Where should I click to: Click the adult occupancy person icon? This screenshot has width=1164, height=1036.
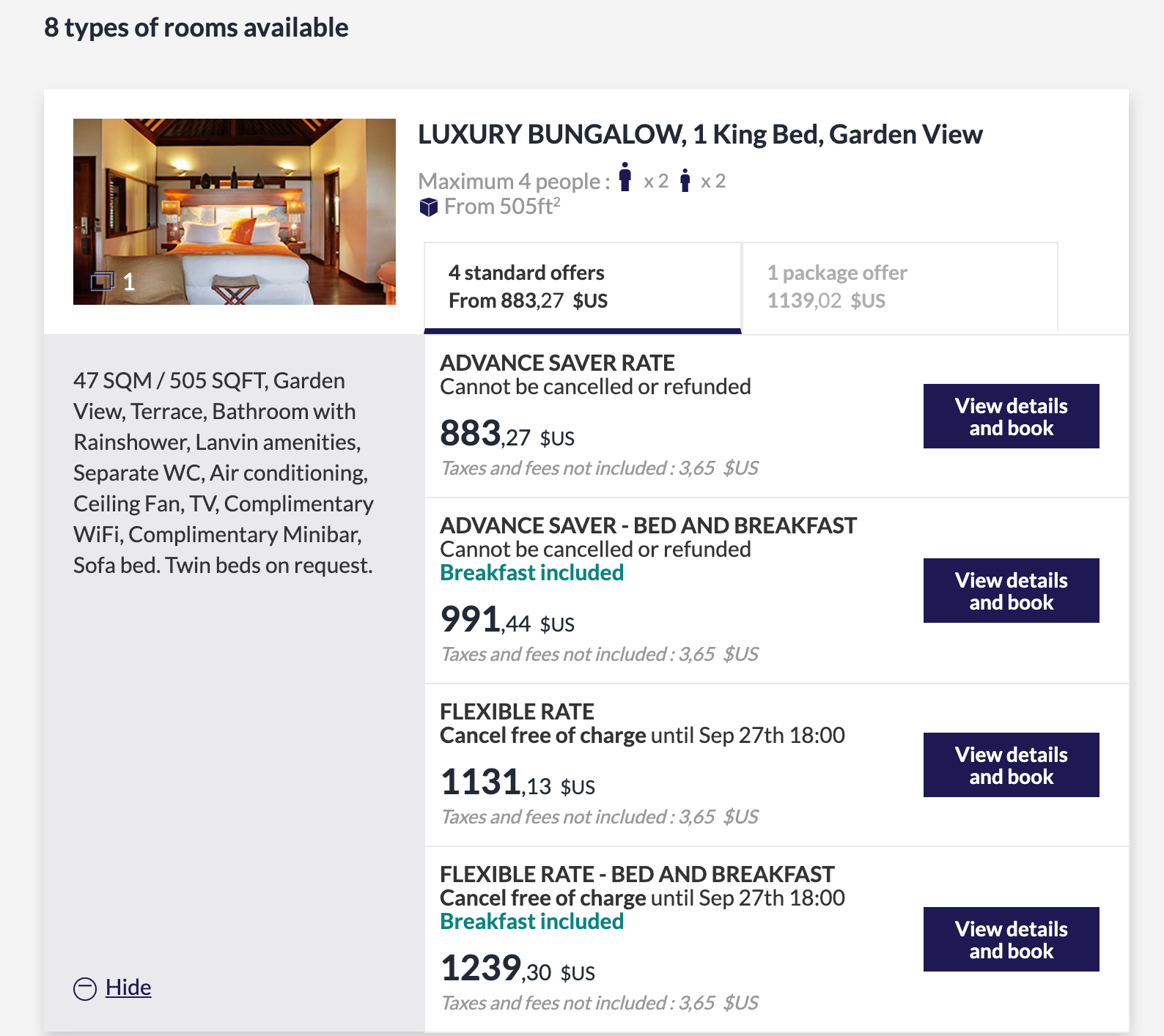pos(625,178)
